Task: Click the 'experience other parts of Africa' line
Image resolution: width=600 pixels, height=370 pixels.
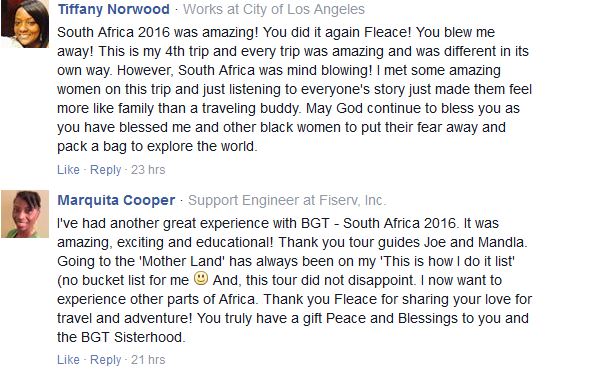Action: click(294, 299)
